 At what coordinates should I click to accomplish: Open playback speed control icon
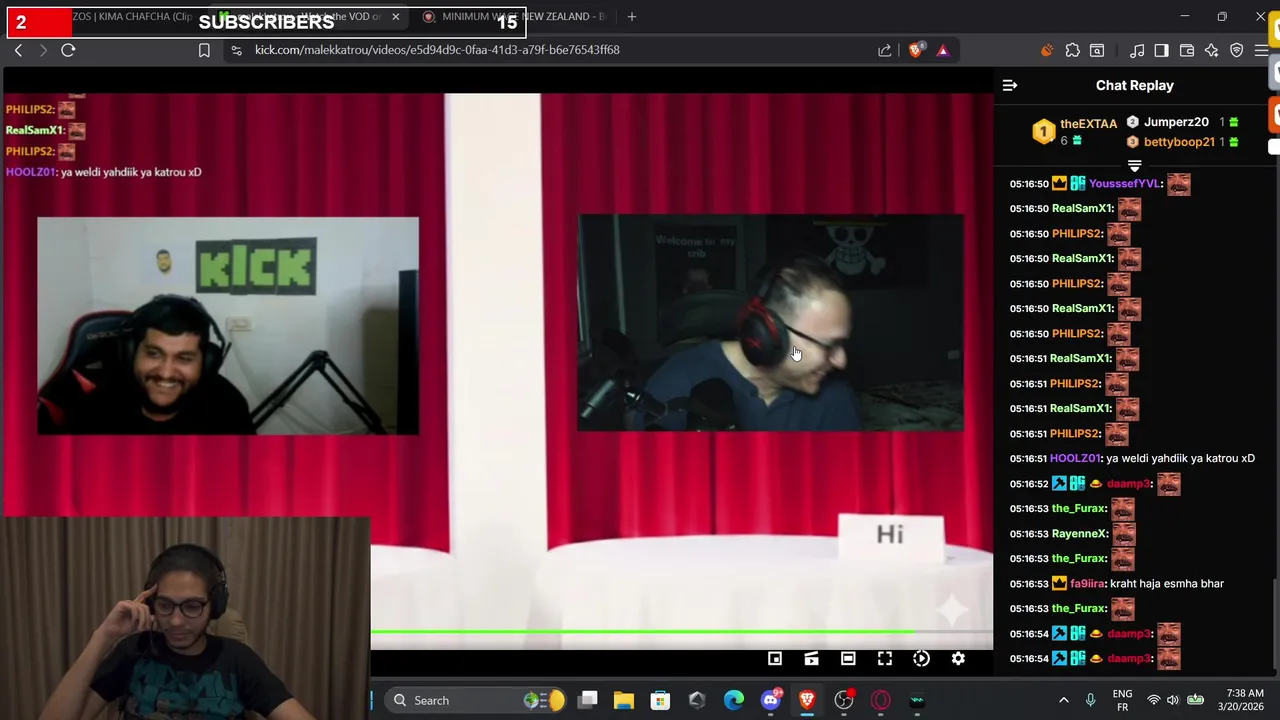(921, 659)
